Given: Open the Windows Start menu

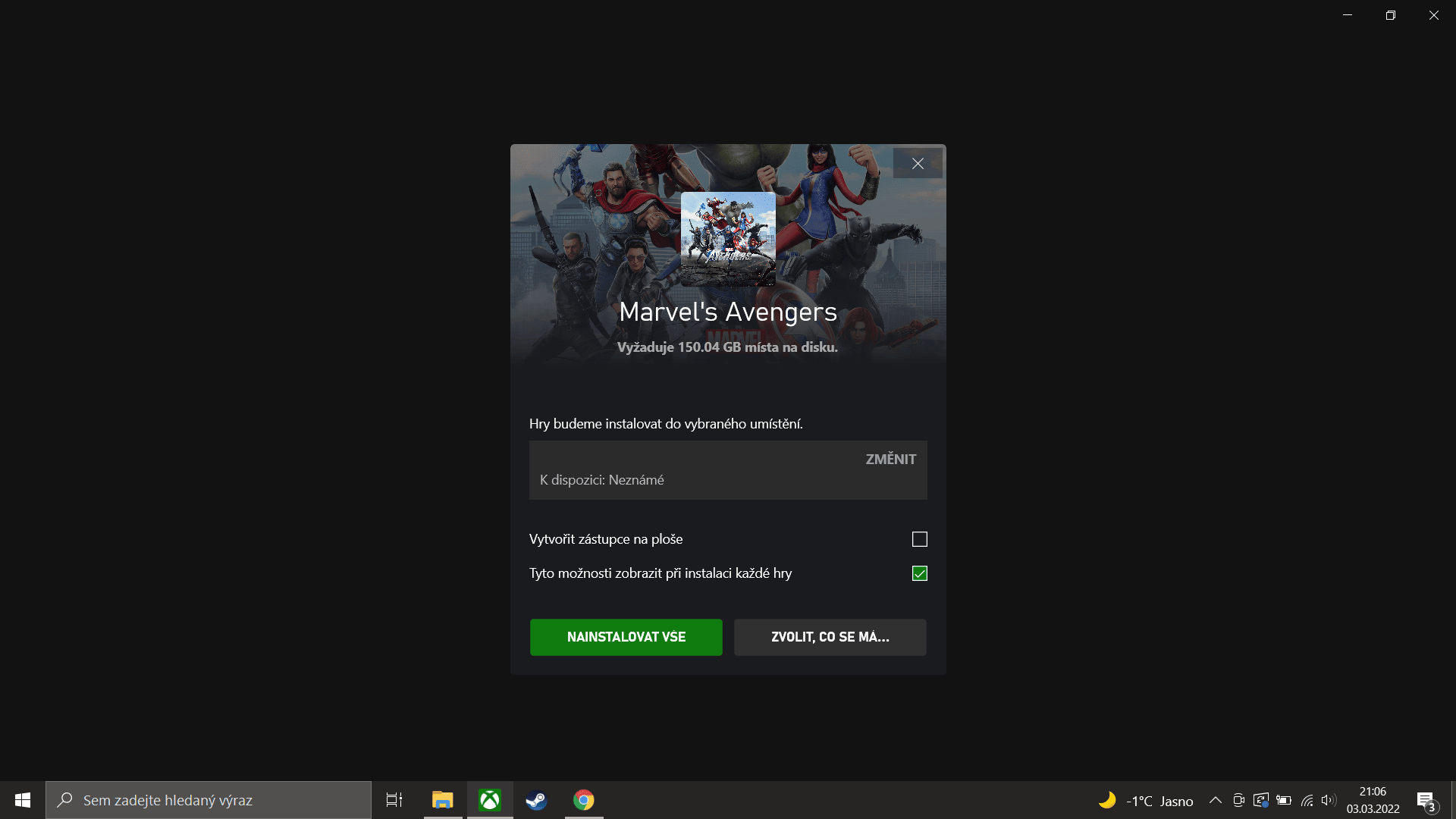Looking at the screenshot, I should [x=23, y=800].
